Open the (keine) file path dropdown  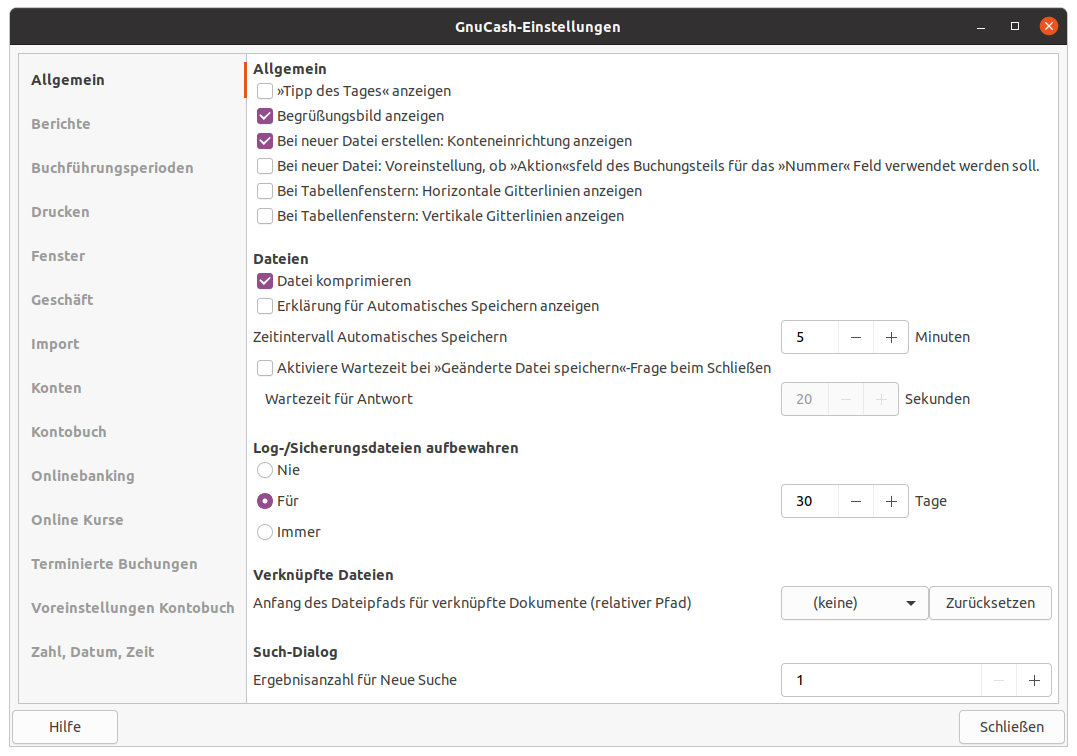tap(854, 603)
